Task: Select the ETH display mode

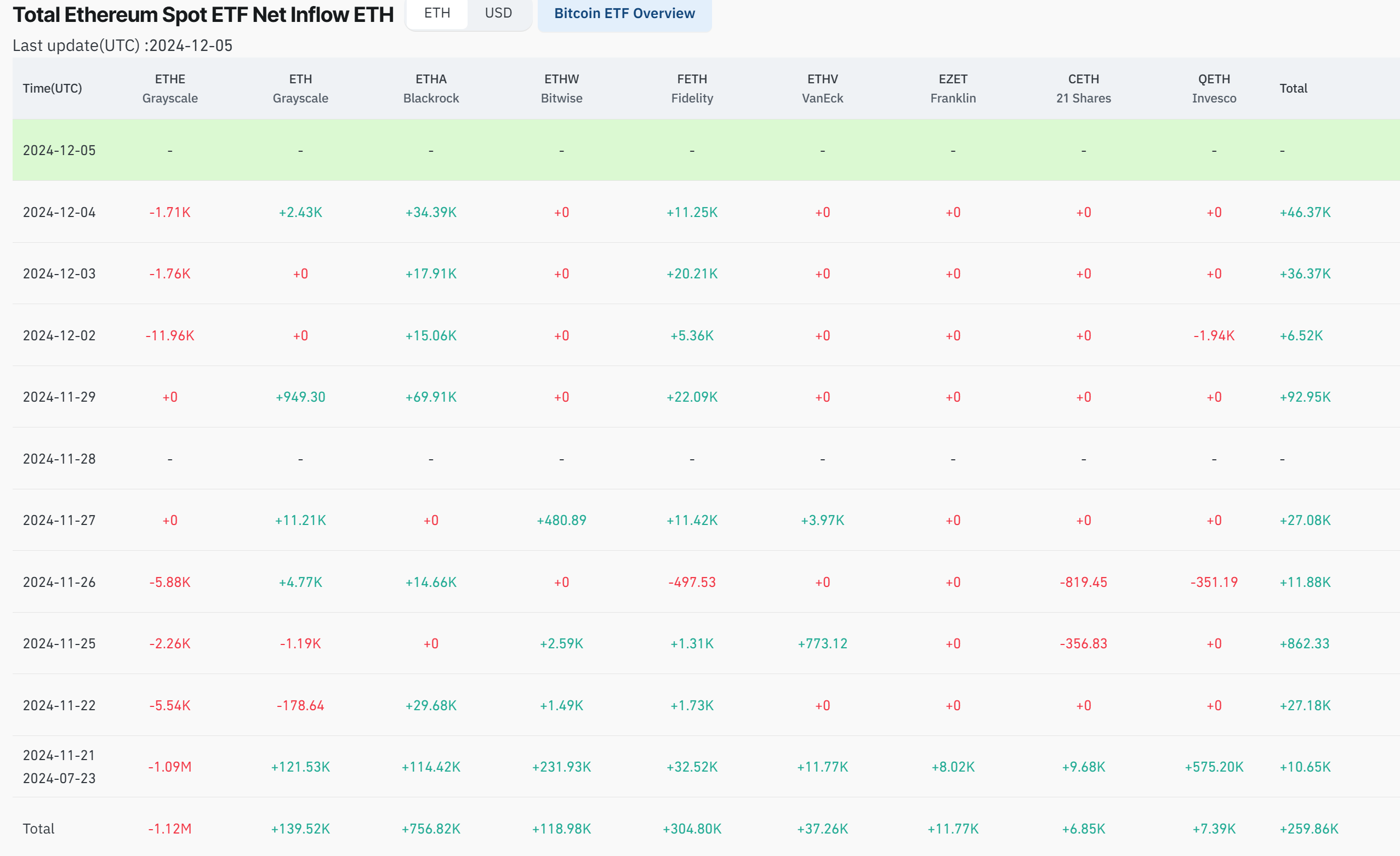Action: [x=436, y=13]
